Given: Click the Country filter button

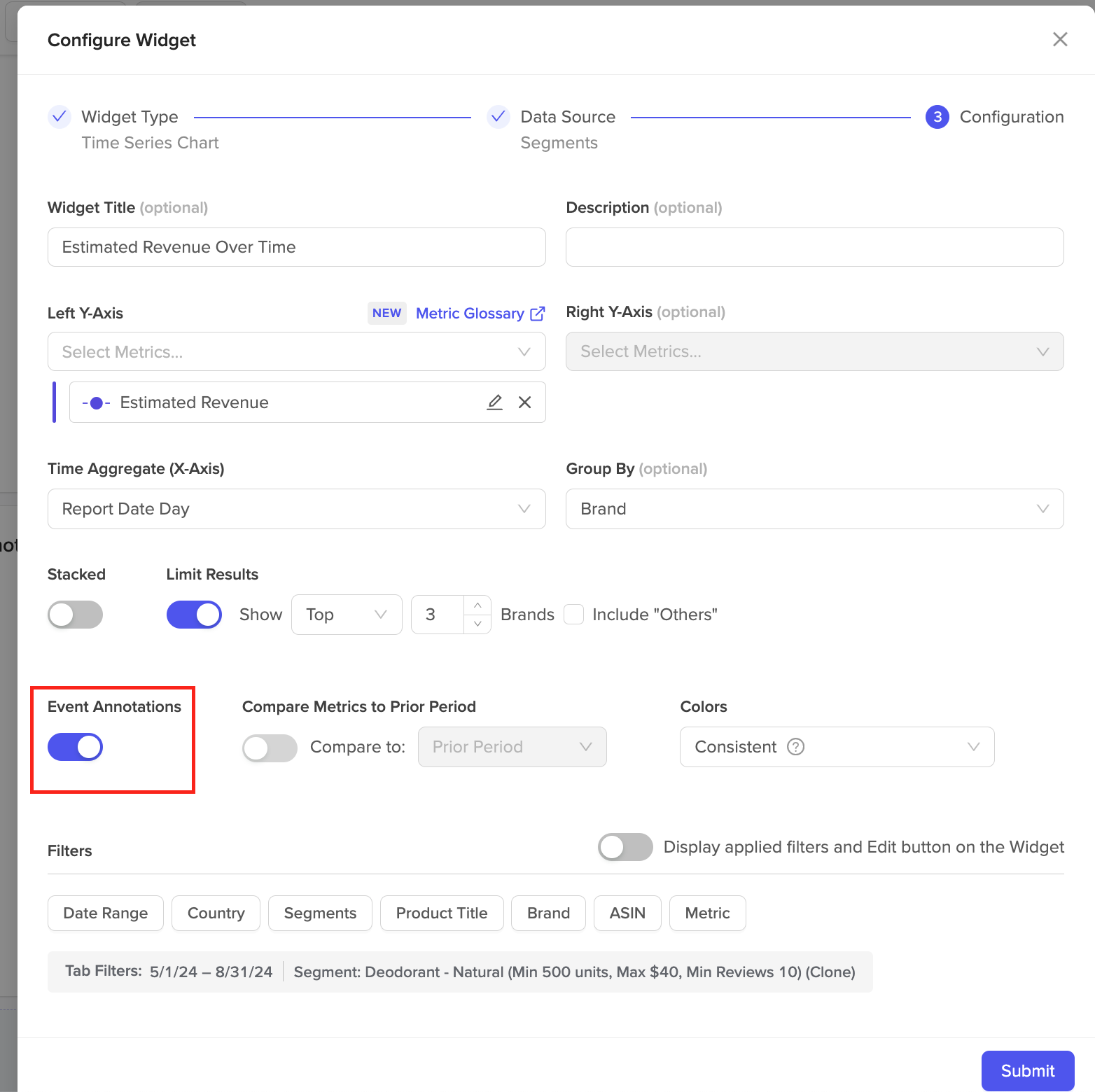Looking at the screenshot, I should coord(216,913).
